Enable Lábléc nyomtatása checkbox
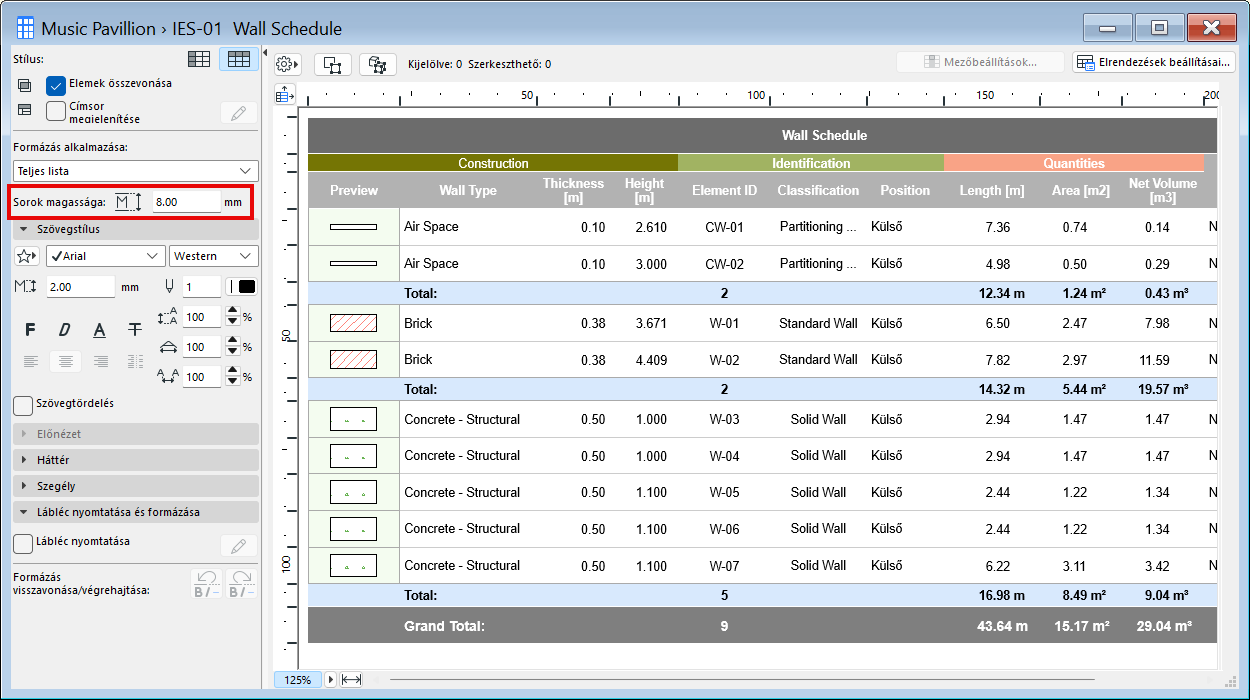 (23, 543)
